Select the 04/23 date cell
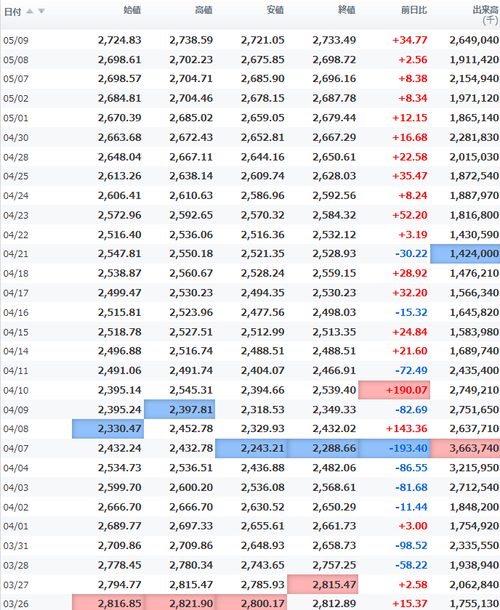The image size is (500, 610). pos(16,215)
